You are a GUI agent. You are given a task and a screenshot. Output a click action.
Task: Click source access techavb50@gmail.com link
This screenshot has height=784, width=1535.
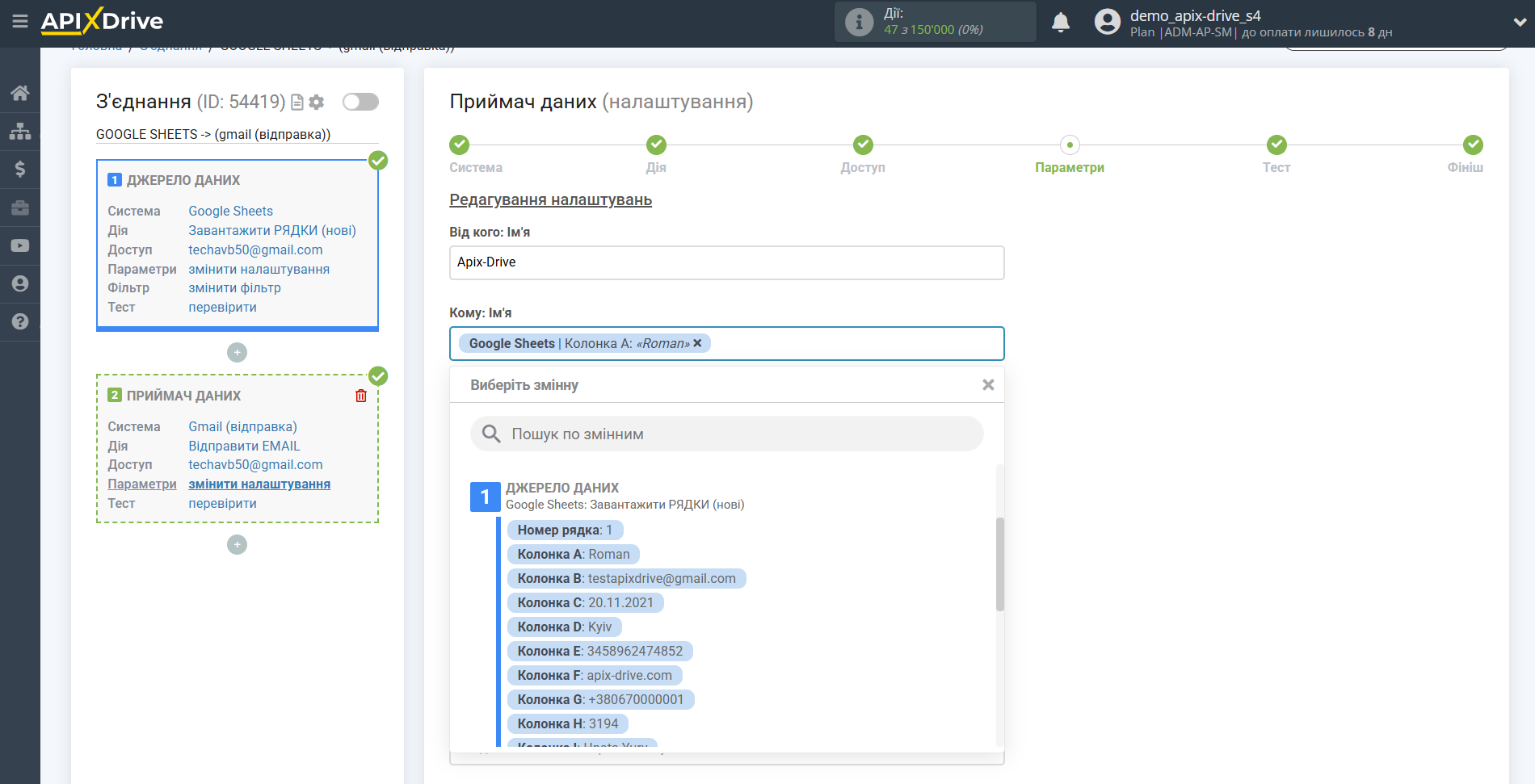click(255, 249)
